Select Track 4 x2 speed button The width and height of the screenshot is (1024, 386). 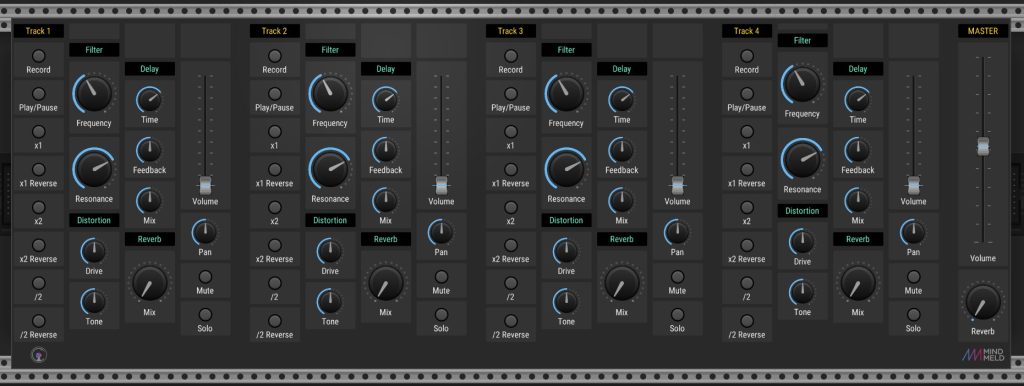(747, 208)
